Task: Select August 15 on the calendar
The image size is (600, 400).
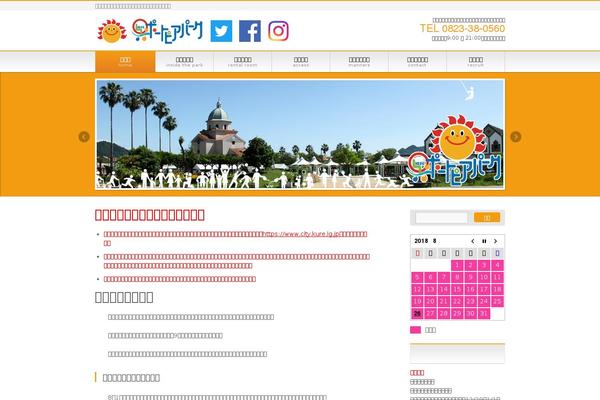Action: pos(457,289)
